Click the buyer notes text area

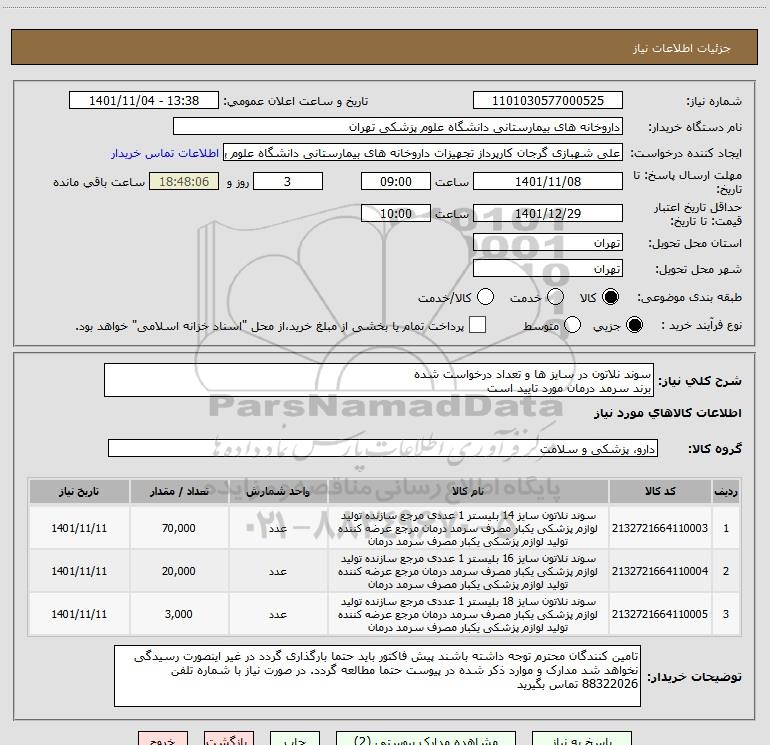[x=377, y=676]
